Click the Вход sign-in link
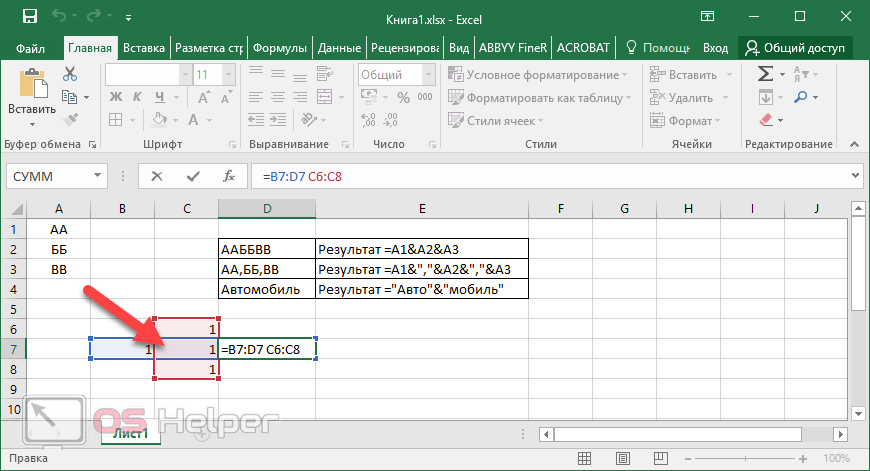This screenshot has height=471, width=870. click(x=715, y=48)
